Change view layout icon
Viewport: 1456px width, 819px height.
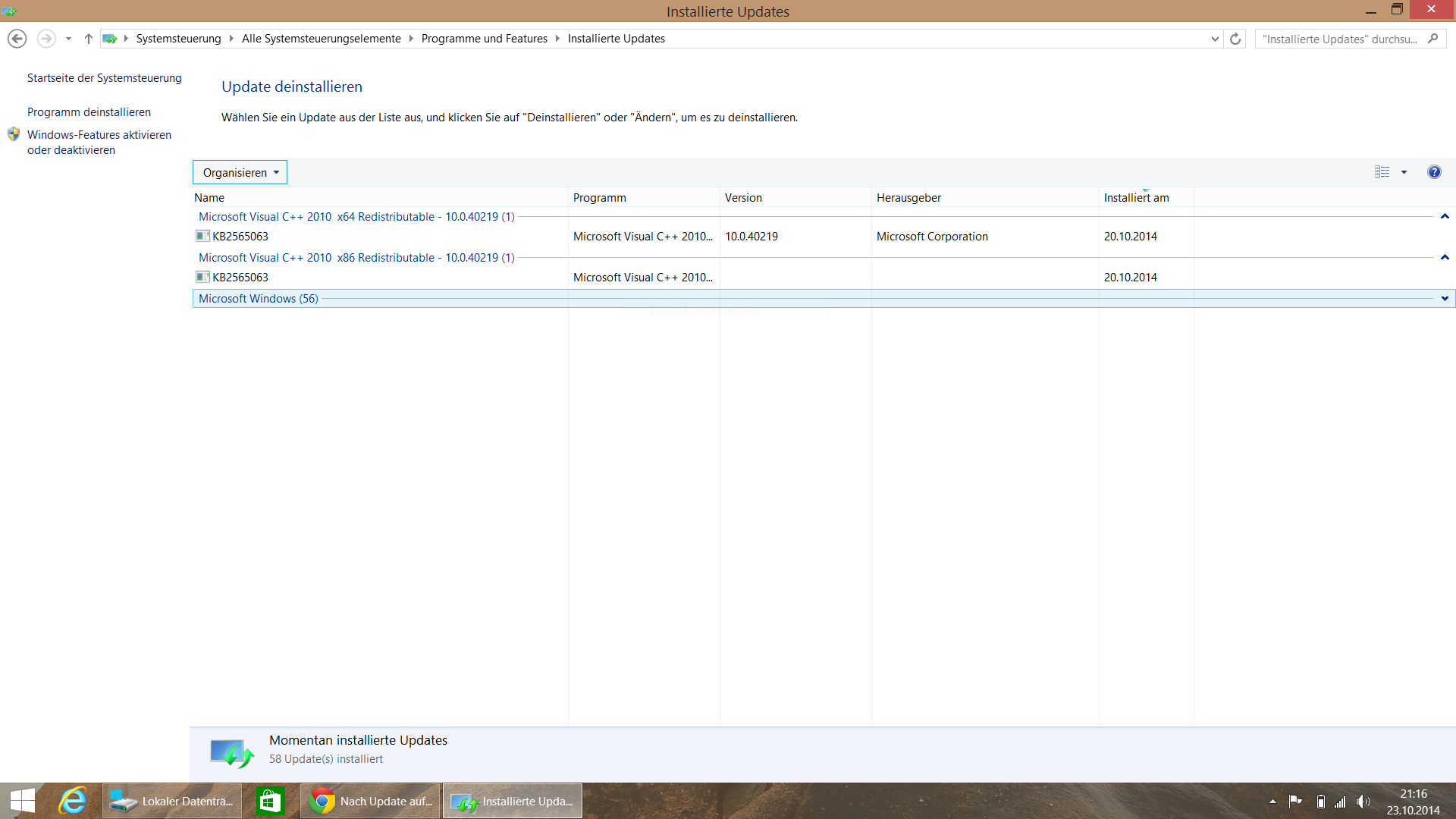(x=1382, y=172)
